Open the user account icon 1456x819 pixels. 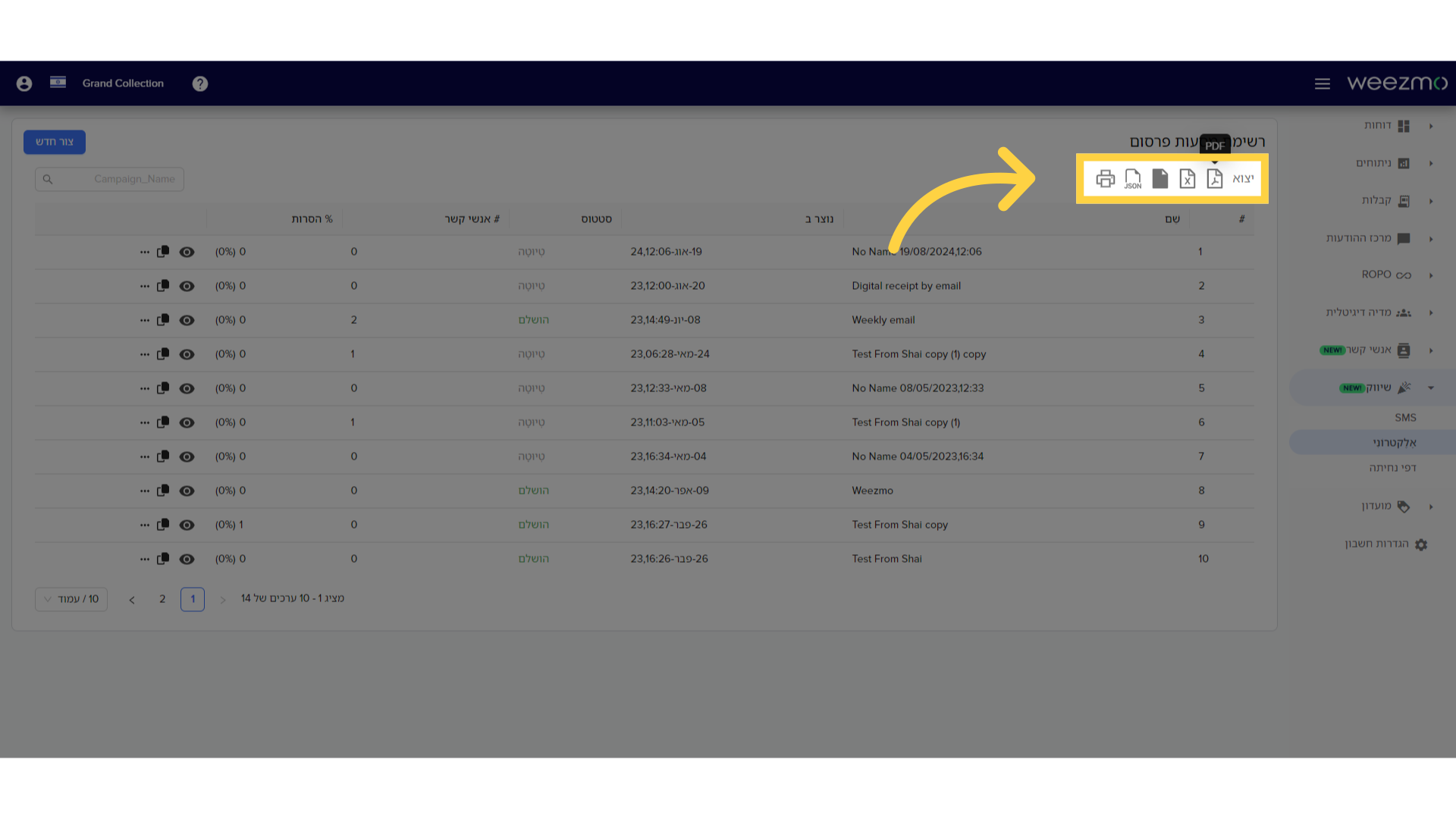coord(24,83)
